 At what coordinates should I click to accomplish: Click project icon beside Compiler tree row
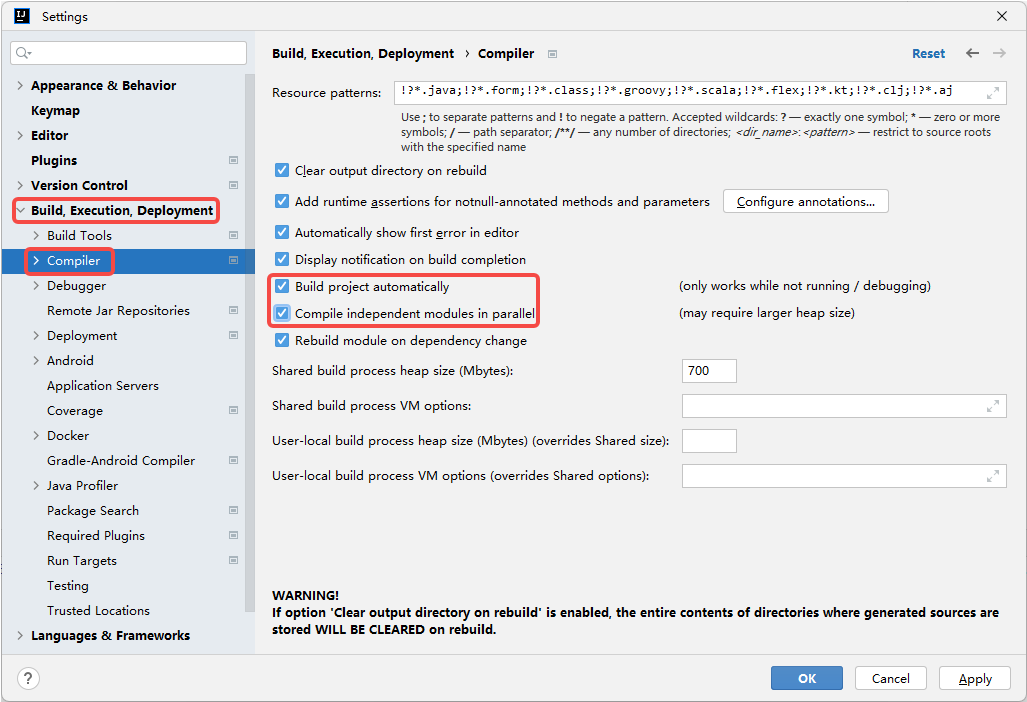pyautogui.click(x=233, y=261)
